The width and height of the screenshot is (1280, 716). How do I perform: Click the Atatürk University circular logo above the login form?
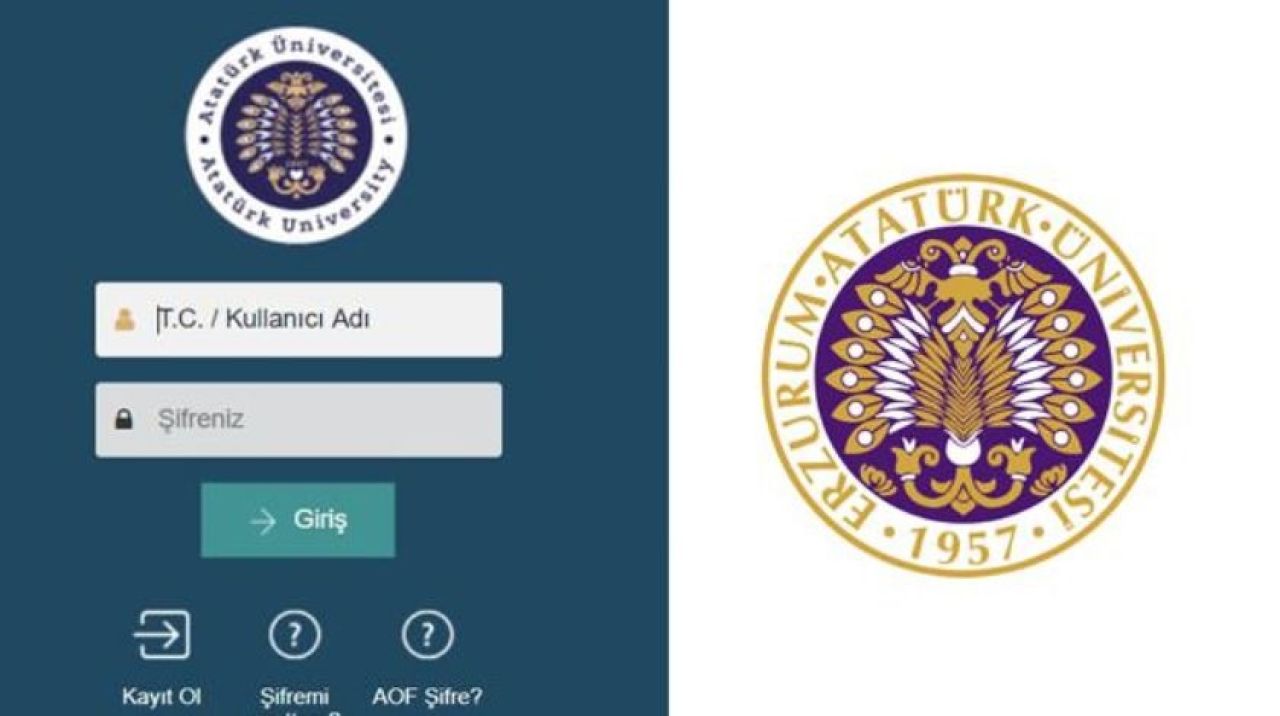click(x=296, y=134)
